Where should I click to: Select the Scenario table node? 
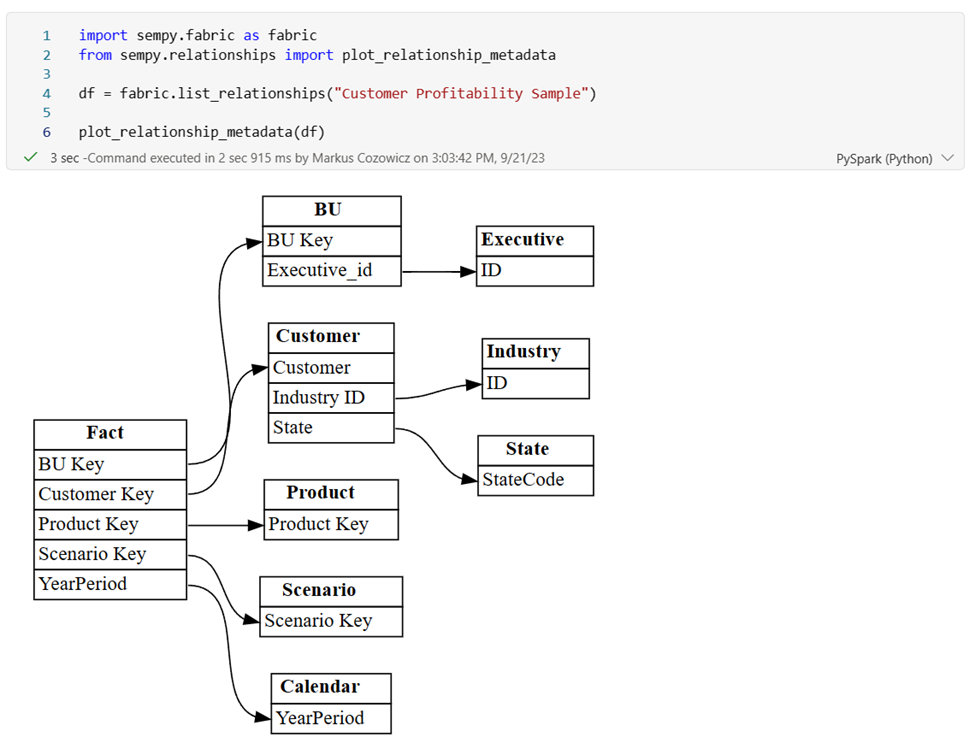(330, 590)
